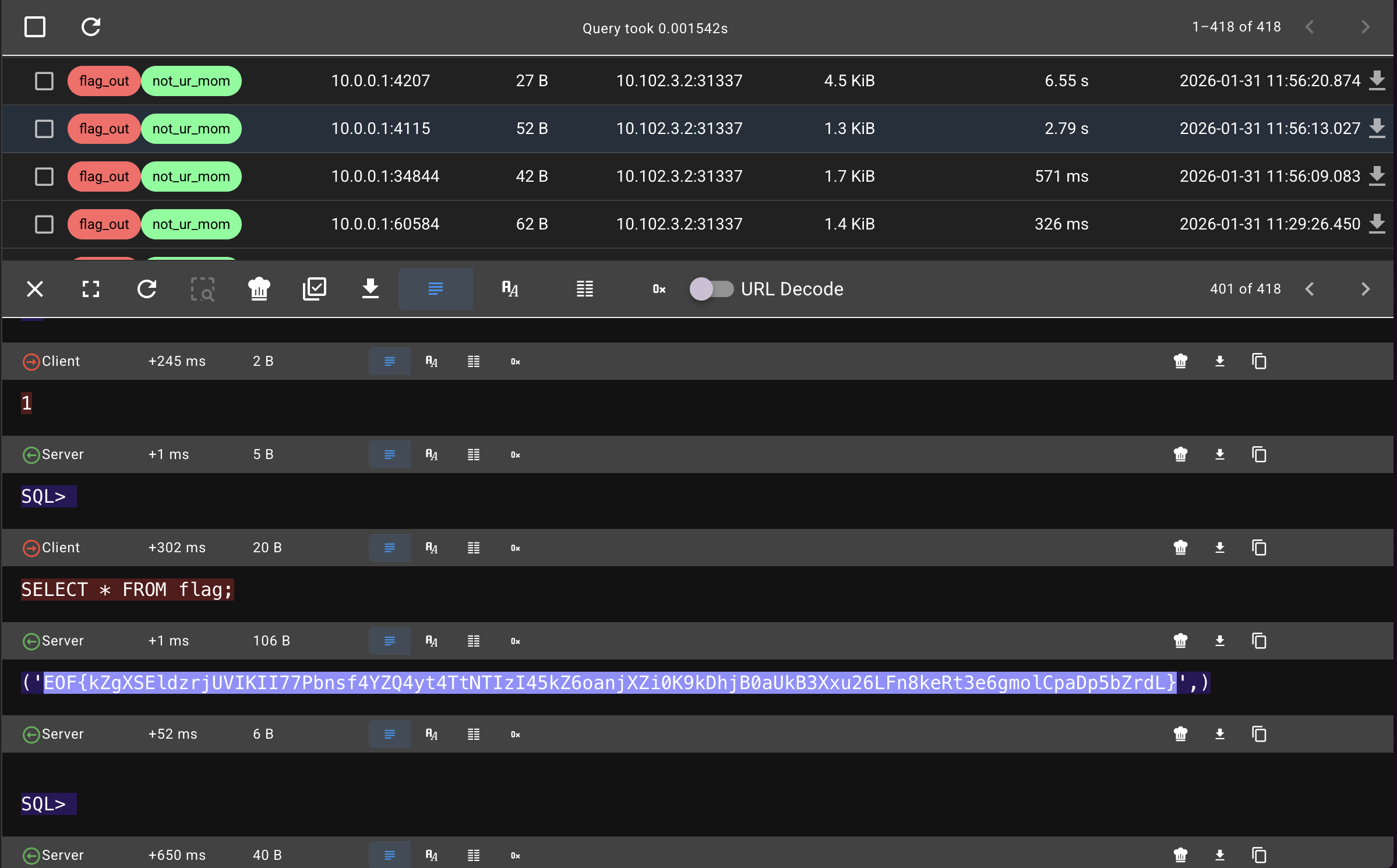Check the 10.0.0.1:60584 flow row
This screenshot has height=868, width=1397.
(44, 224)
